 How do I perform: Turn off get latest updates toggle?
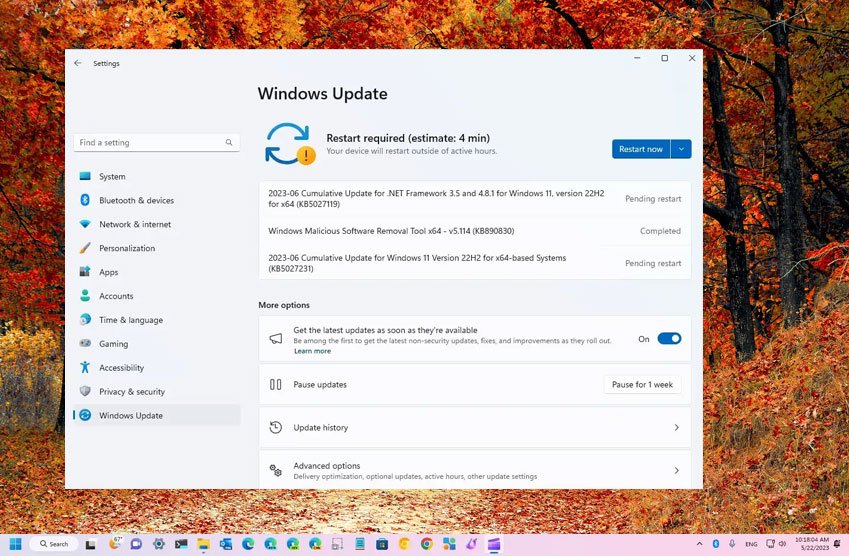click(x=669, y=339)
